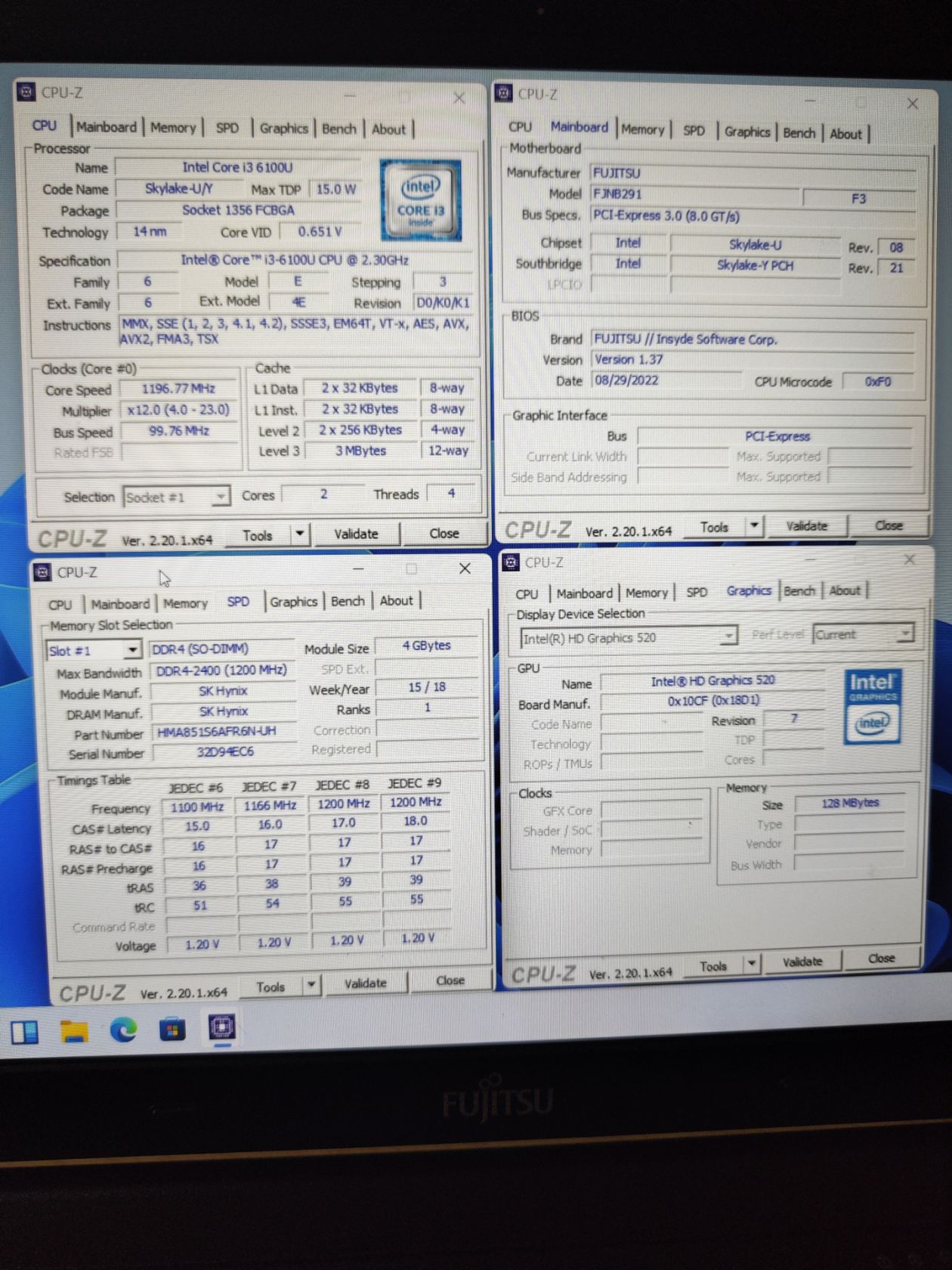Click Close button in Graphics window
The height and width of the screenshot is (1270, 952).
click(x=881, y=958)
